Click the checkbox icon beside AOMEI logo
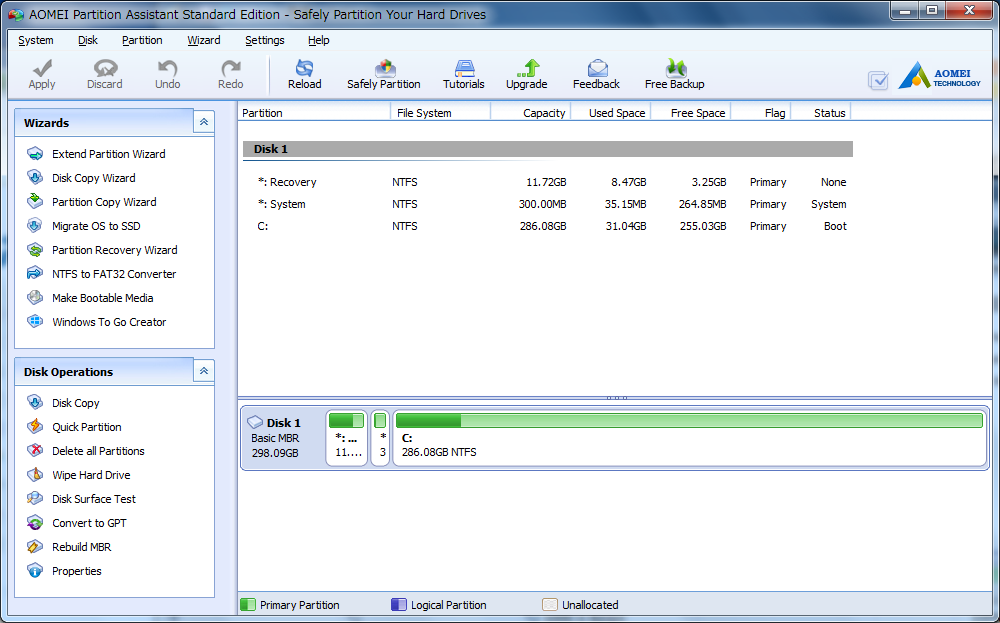 (x=878, y=80)
